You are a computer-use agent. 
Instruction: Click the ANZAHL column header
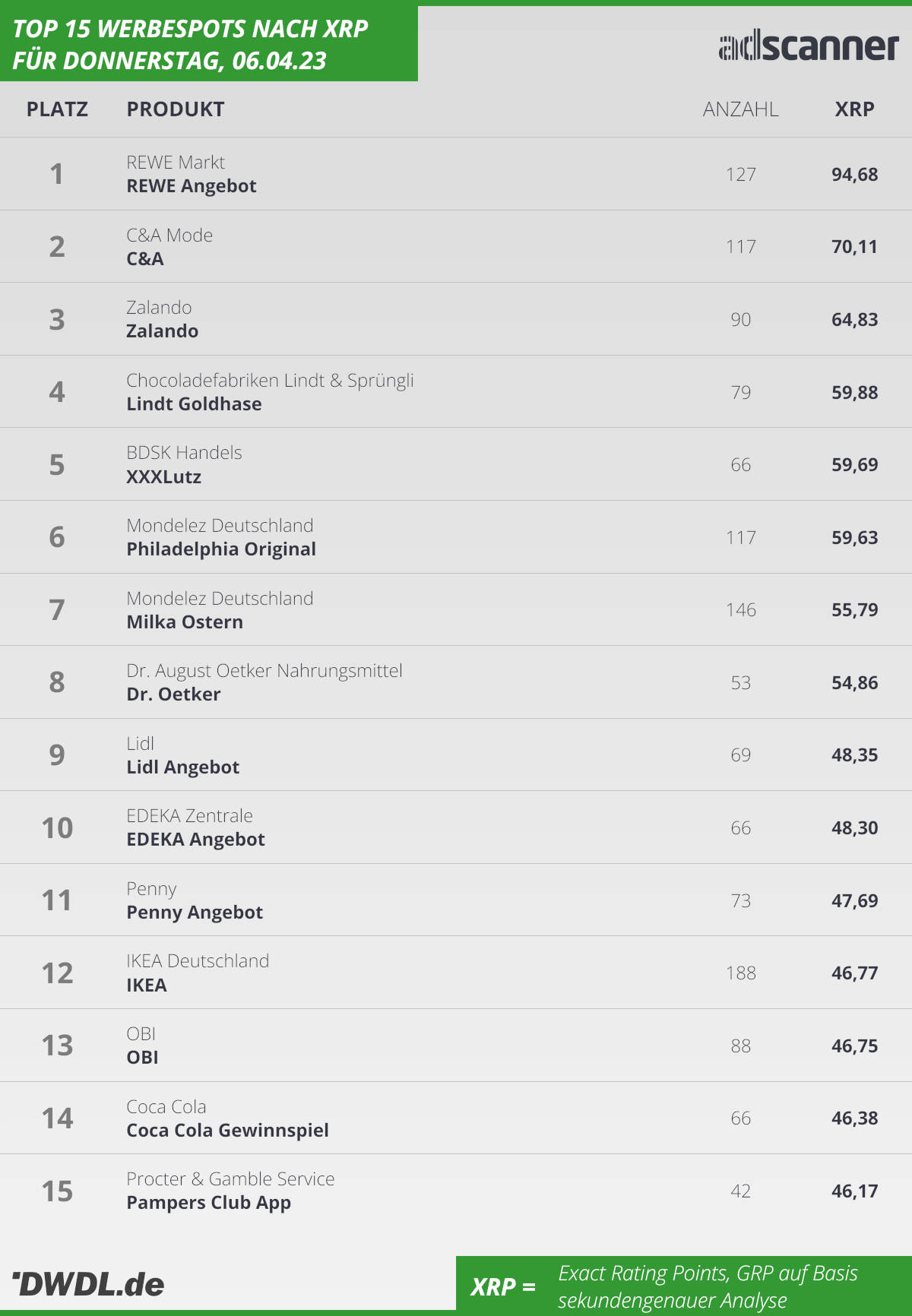[x=740, y=109]
